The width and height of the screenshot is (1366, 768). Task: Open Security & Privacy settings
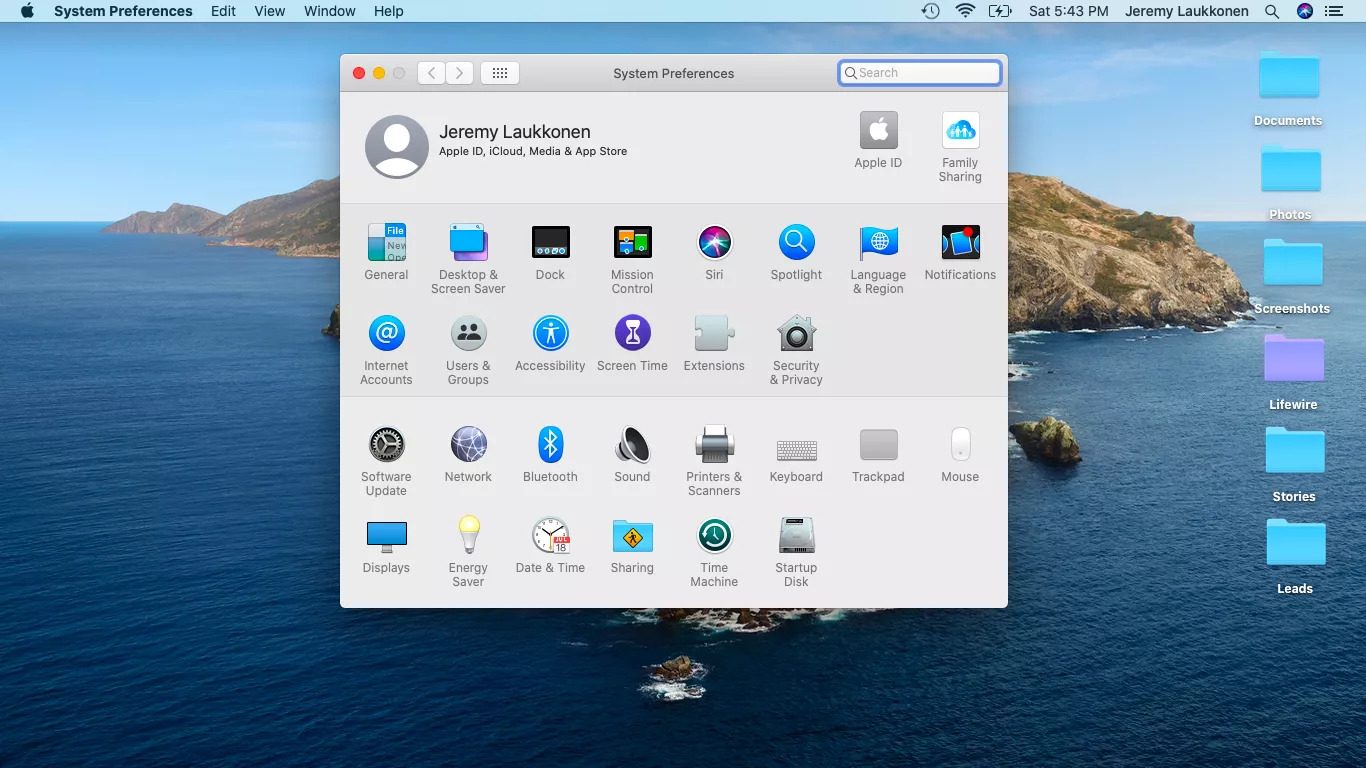click(x=796, y=334)
